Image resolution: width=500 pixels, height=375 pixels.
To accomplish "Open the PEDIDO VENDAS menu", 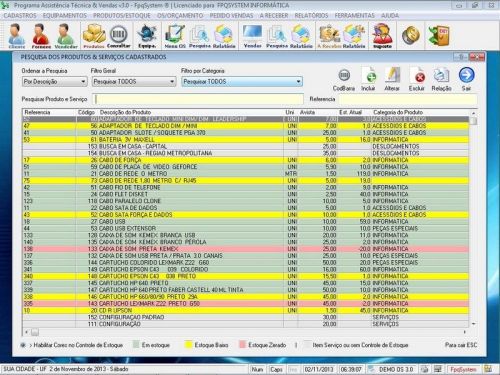I will pos(231,16).
